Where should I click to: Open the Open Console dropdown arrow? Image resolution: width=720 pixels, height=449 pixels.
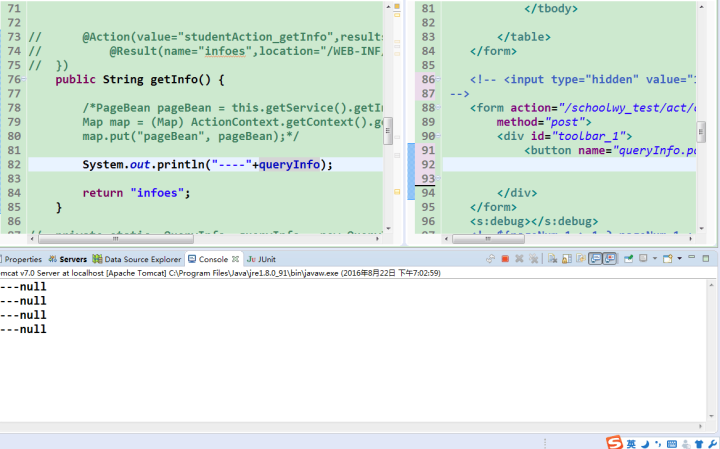(680, 258)
